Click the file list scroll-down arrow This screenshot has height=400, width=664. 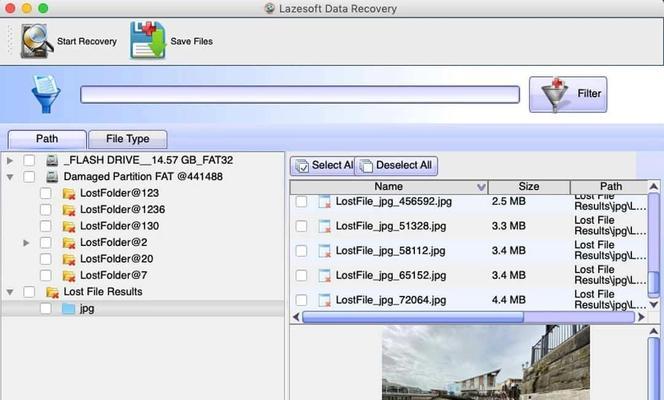[654, 304]
